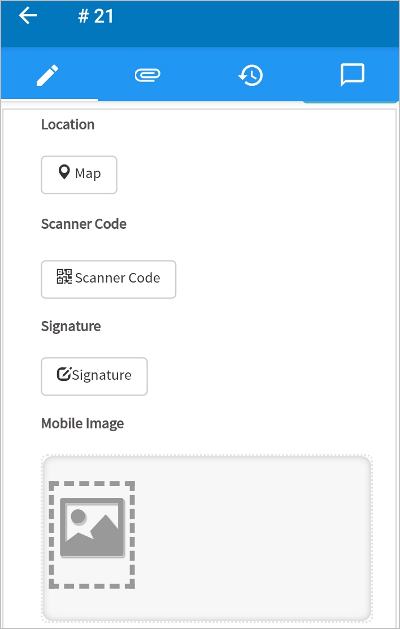Click the dark blue header bar
400x629 pixels.
[x=249, y=23]
